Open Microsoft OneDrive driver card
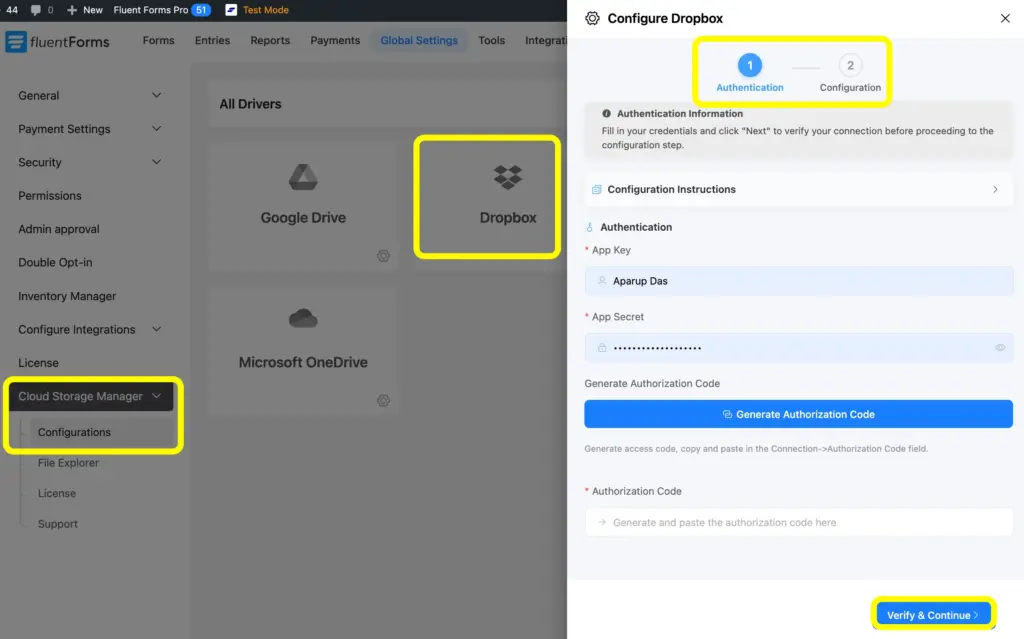The image size is (1024, 639). 303,351
